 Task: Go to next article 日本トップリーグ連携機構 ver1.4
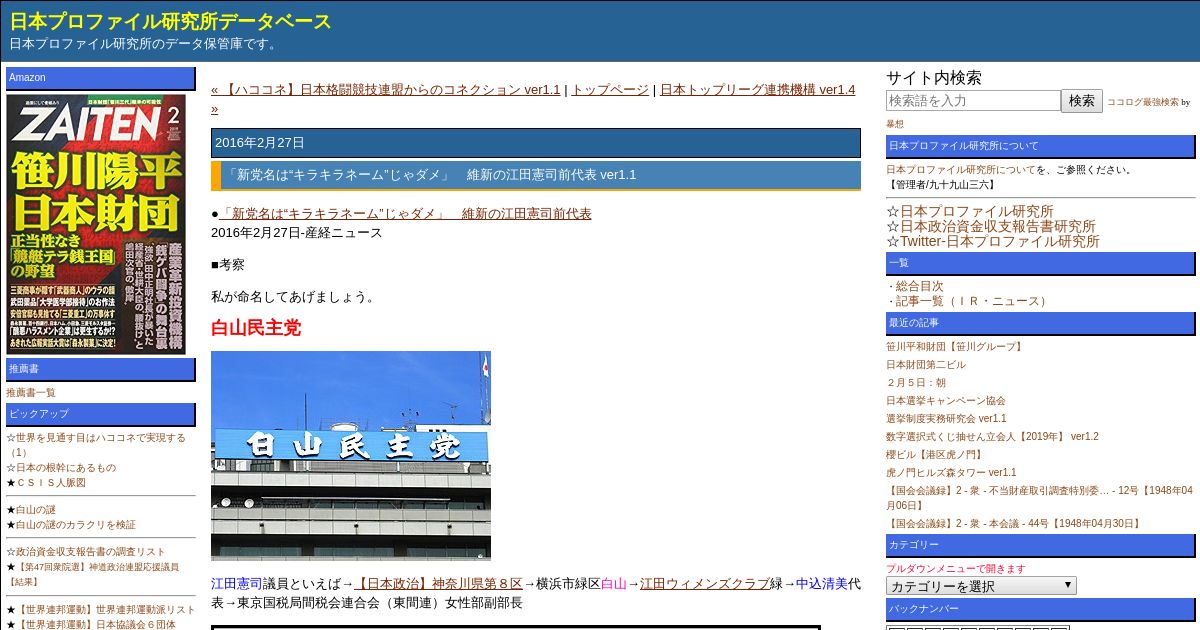757,89
